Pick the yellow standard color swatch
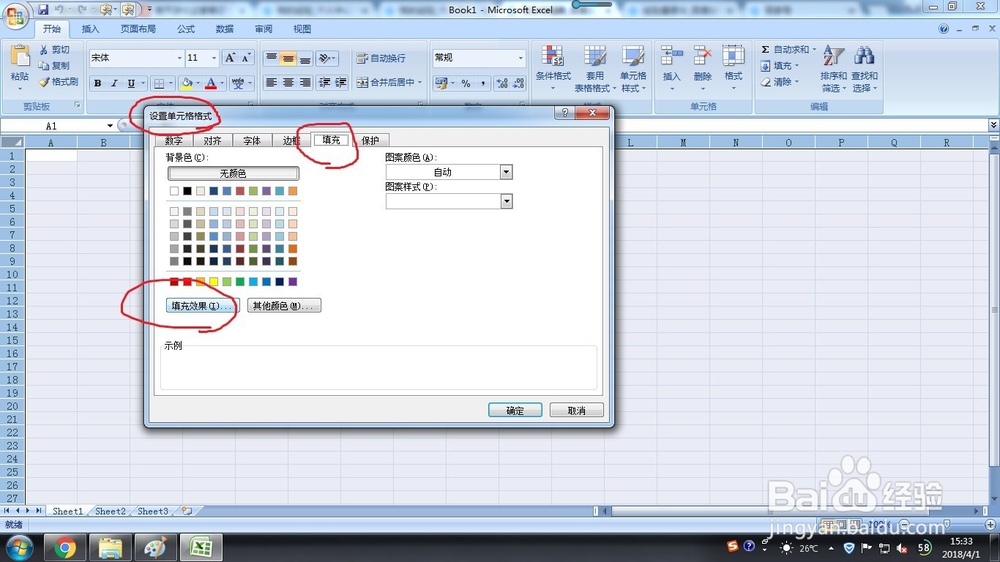Viewport: 1000px width, 562px height. 214,281
